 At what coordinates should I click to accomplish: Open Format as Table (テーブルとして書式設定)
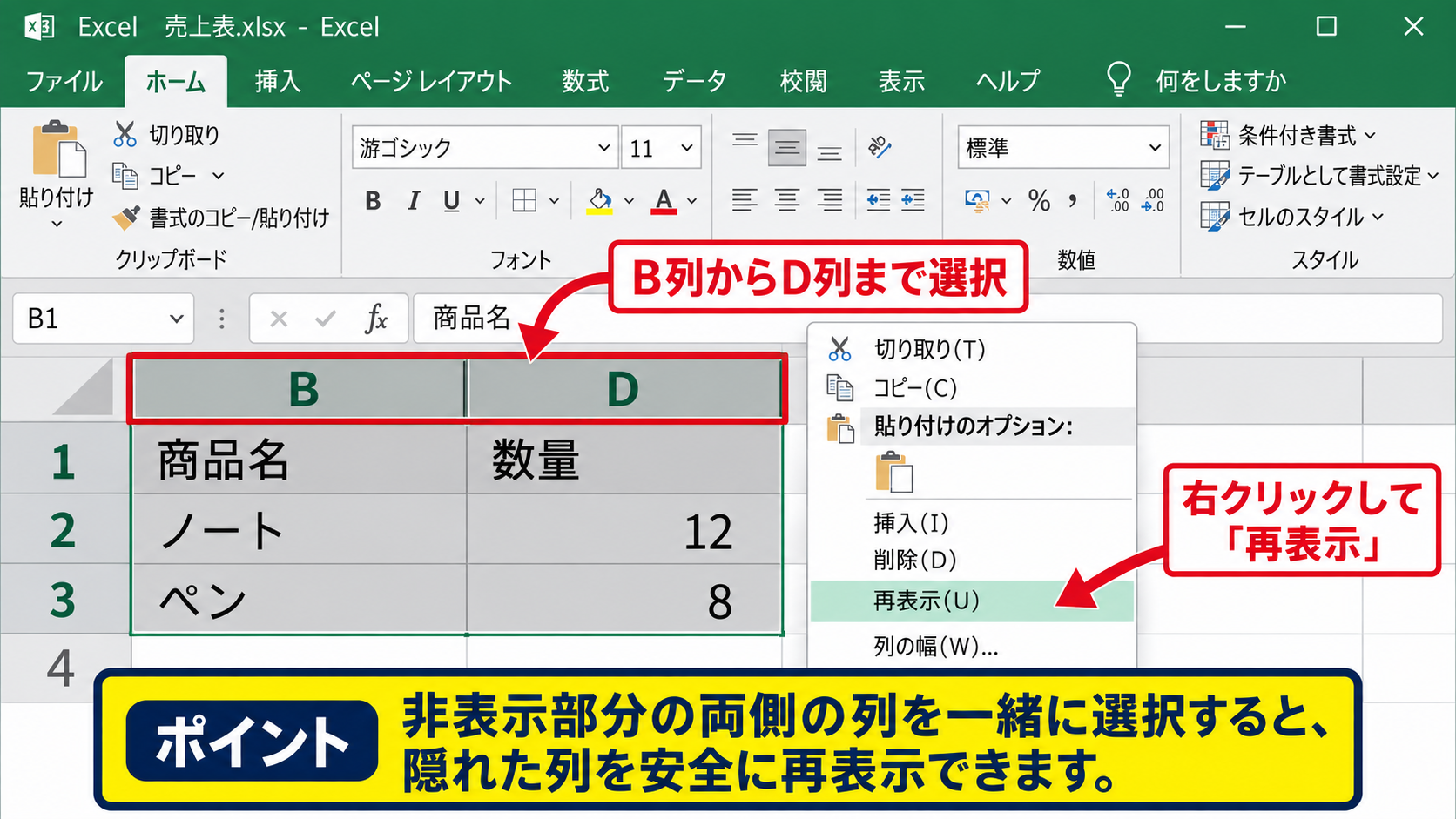coord(1319,176)
